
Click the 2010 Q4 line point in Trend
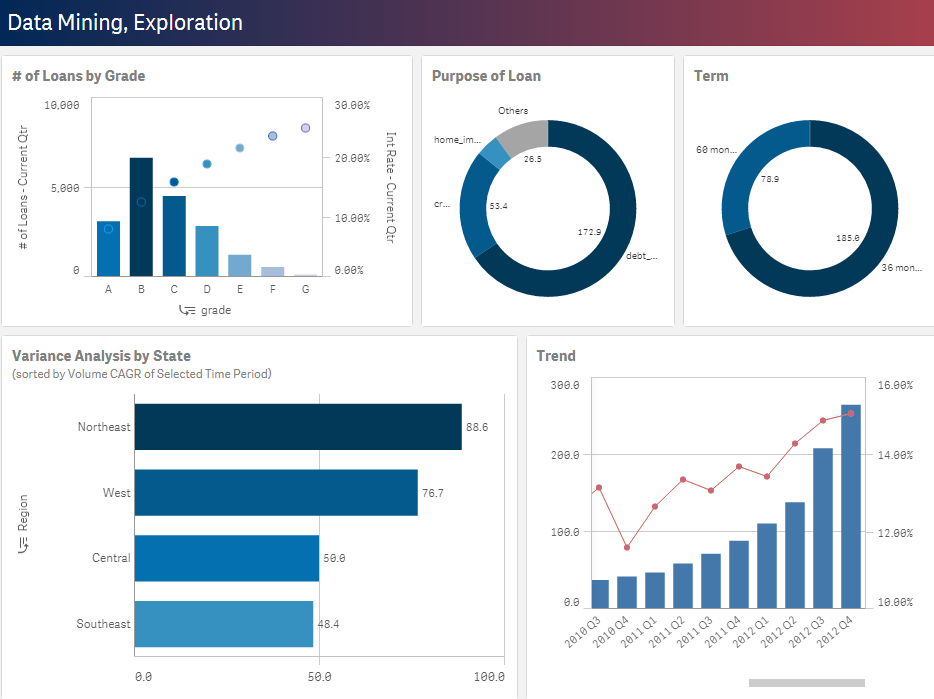627,547
